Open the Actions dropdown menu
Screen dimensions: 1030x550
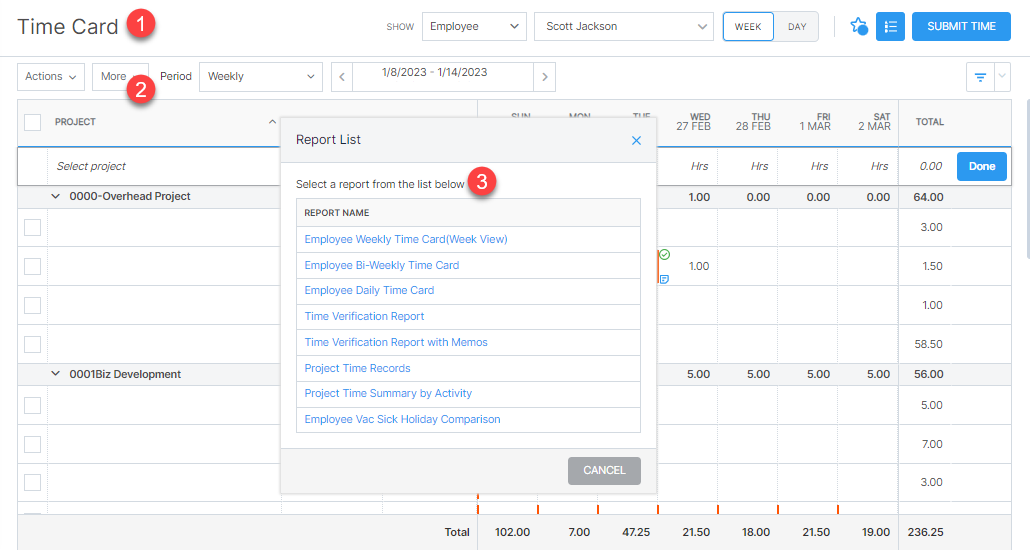click(51, 77)
